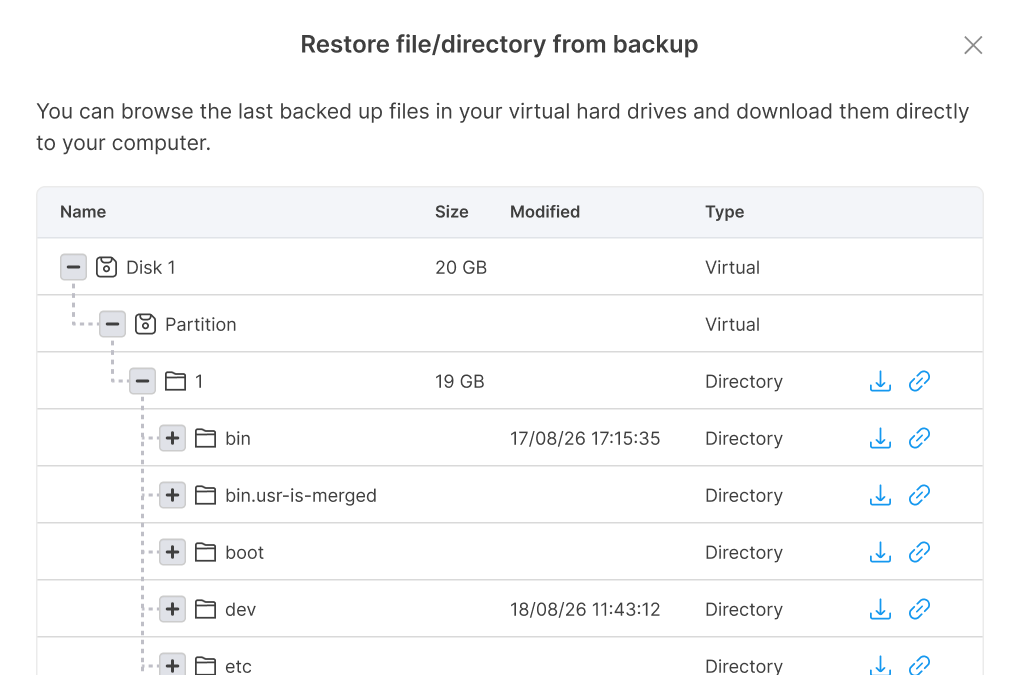This screenshot has height=675, width=1020.
Task: Click the Virtual type of Disk 1
Action: click(x=732, y=267)
